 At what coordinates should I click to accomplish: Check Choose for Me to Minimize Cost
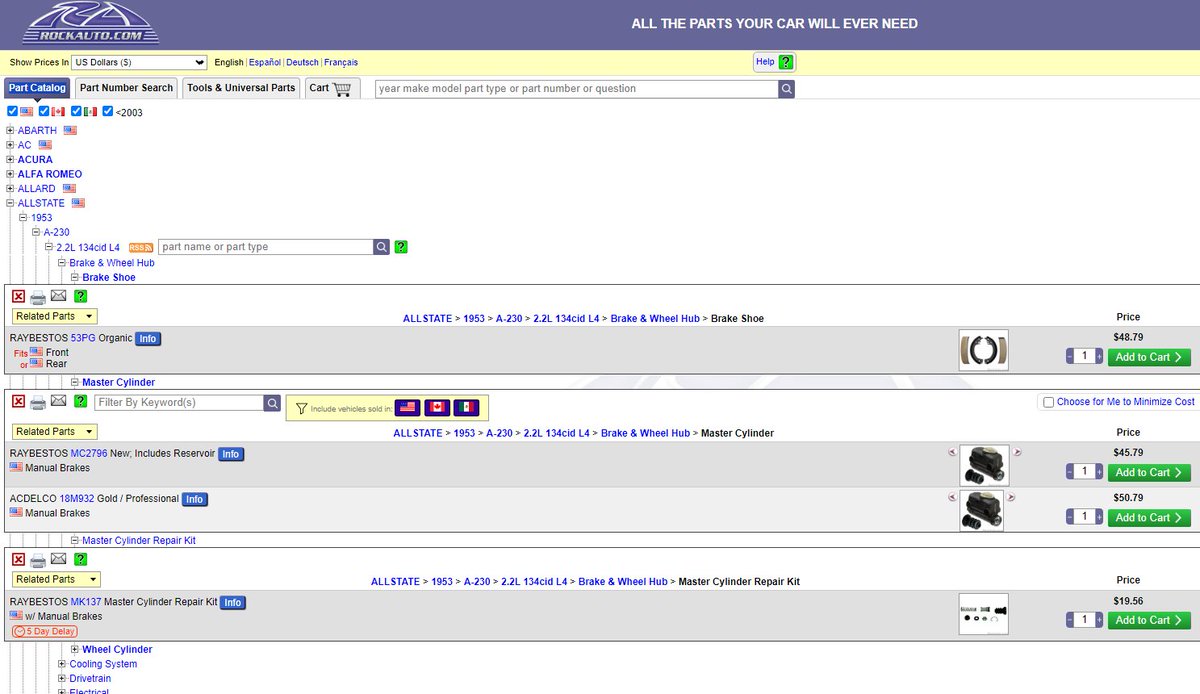coord(1048,402)
